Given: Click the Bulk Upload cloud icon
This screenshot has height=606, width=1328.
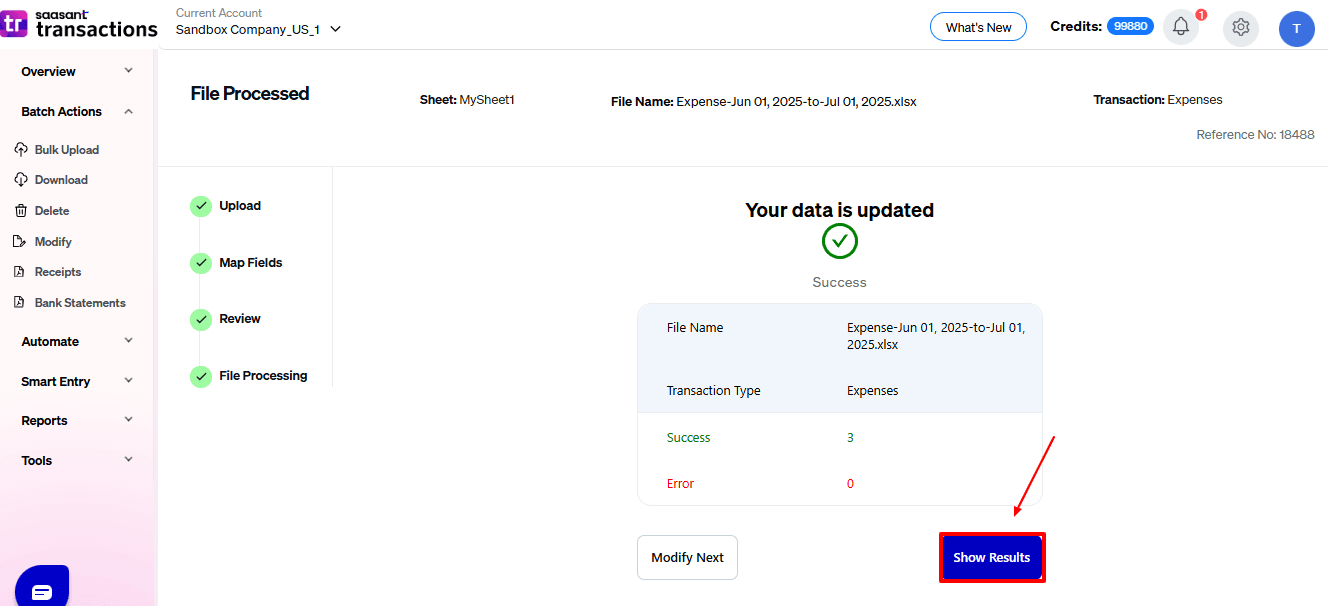Looking at the screenshot, I should click(21, 150).
